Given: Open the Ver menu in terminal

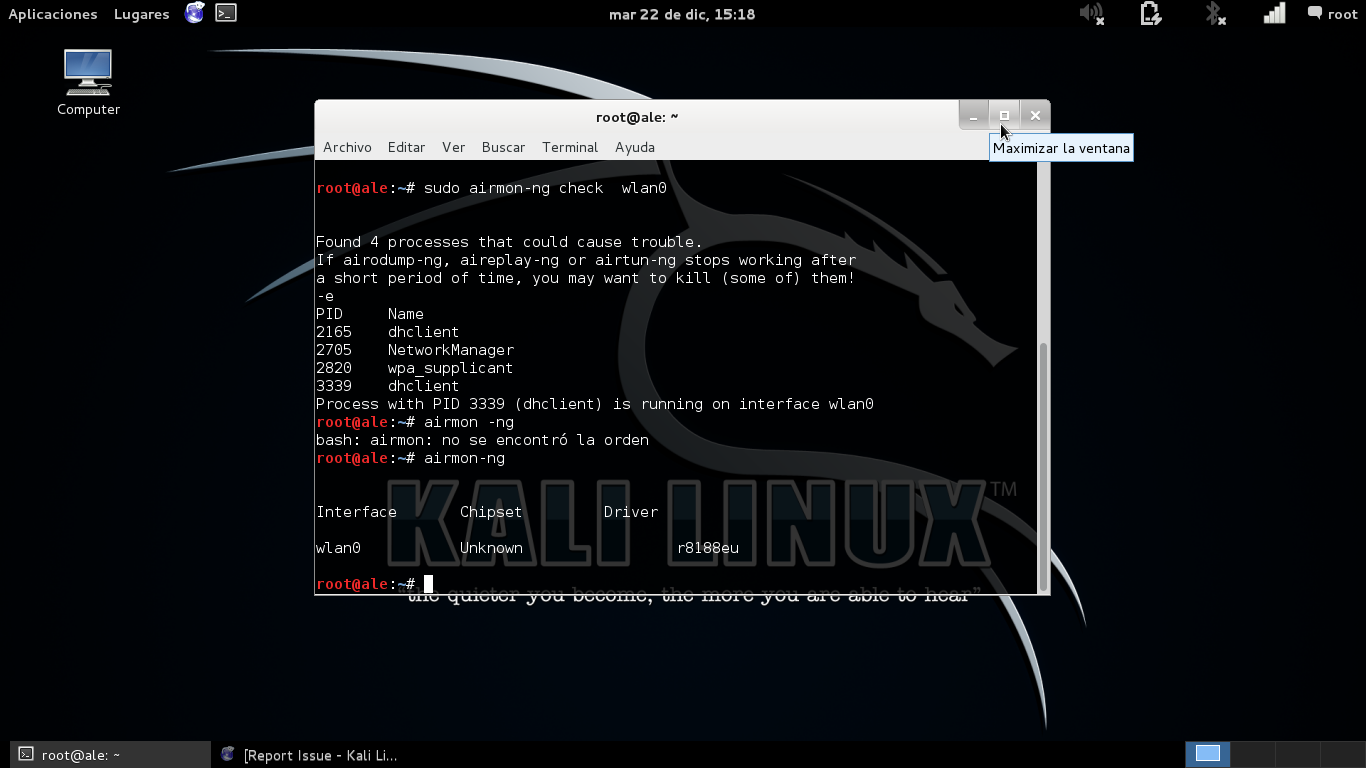Looking at the screenshot, I should tap(454, 147).
